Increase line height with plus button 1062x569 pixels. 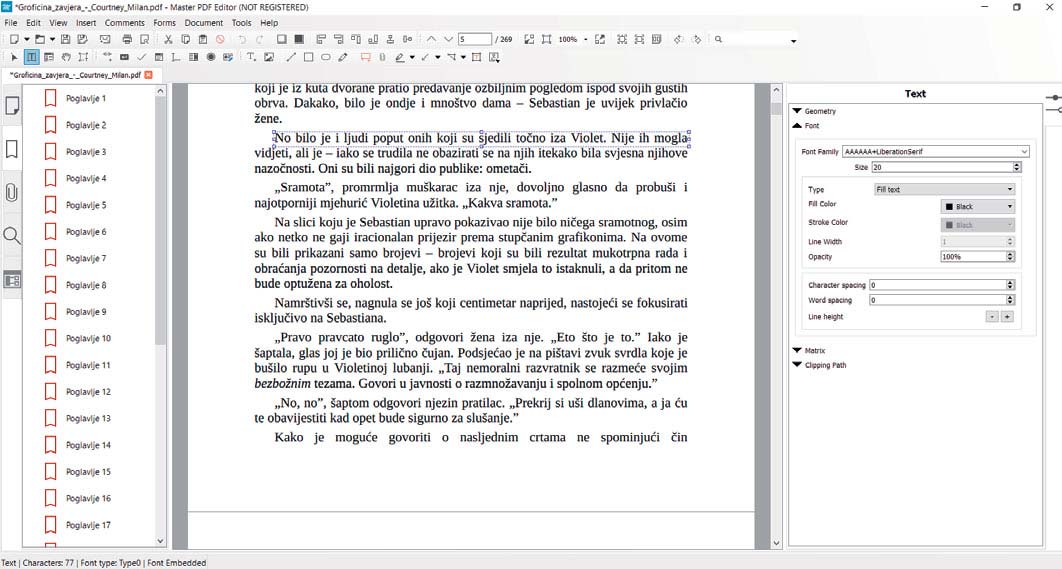1007,316
